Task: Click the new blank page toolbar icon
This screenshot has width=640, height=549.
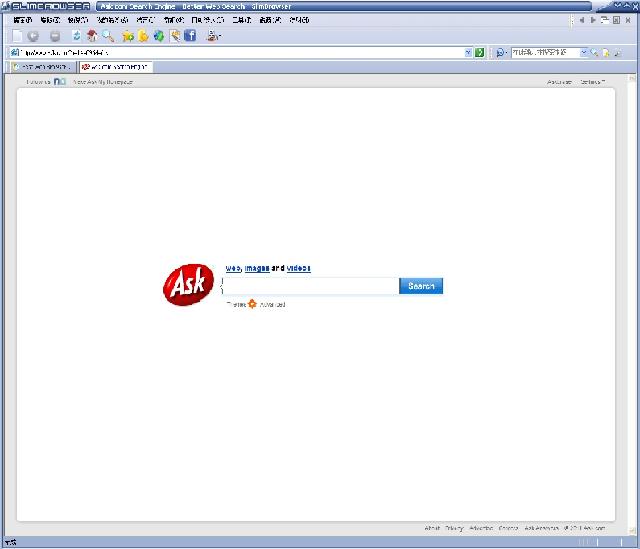Action: [x=17, y=36]
